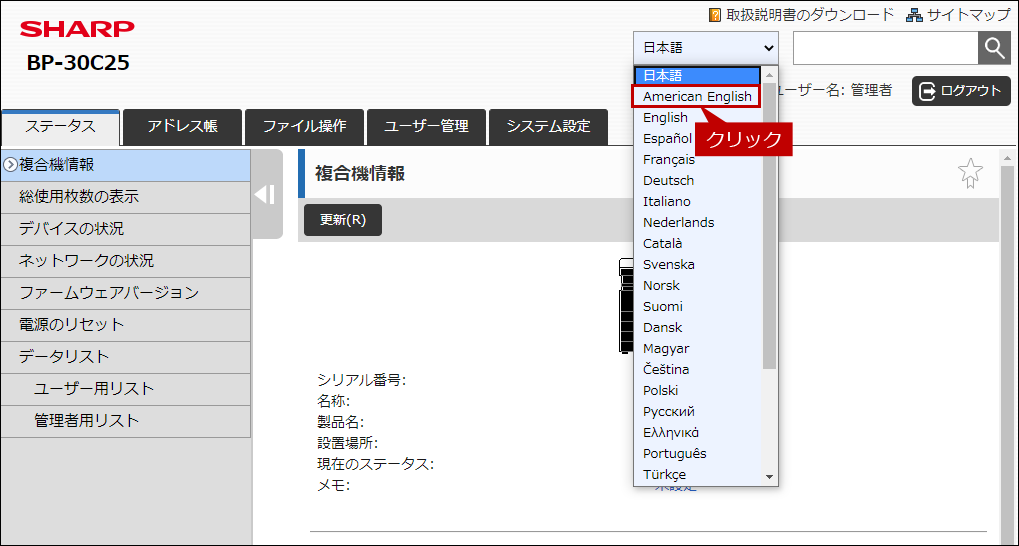
Task: Select highlighted 日本語 list option
Action: pyautogui.click(x=697, y=75)
